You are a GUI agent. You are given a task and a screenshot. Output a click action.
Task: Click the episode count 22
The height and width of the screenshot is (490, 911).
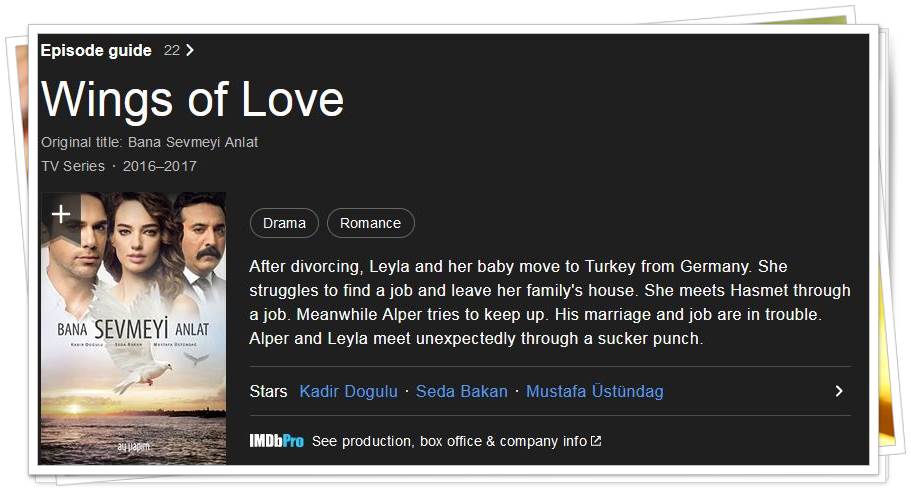(171, 51)
